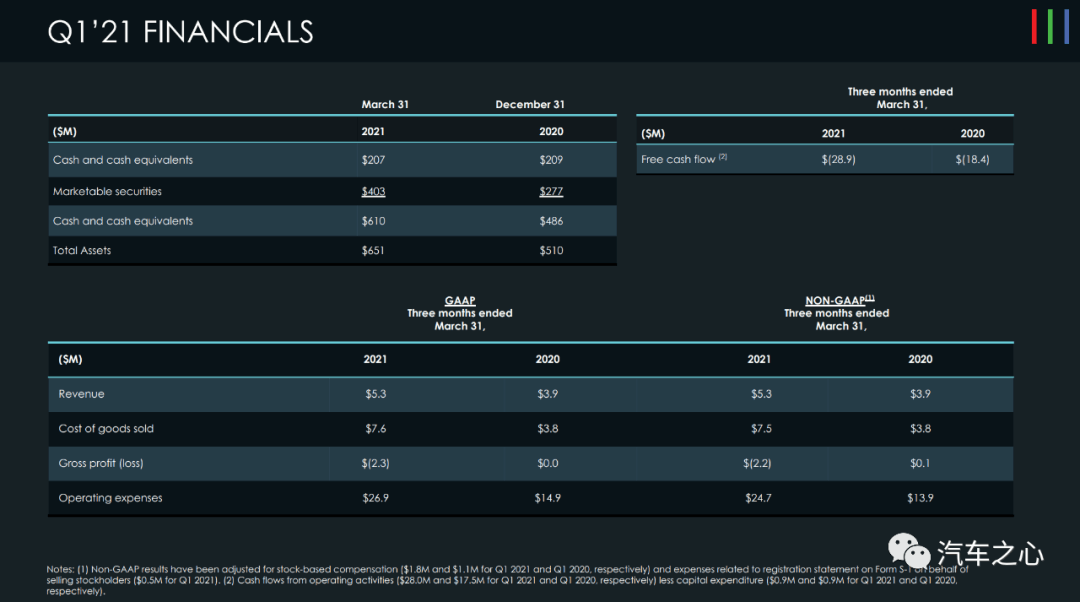Click the green vertical bar in logo
1080x602 pixels.
[1050, 27]
